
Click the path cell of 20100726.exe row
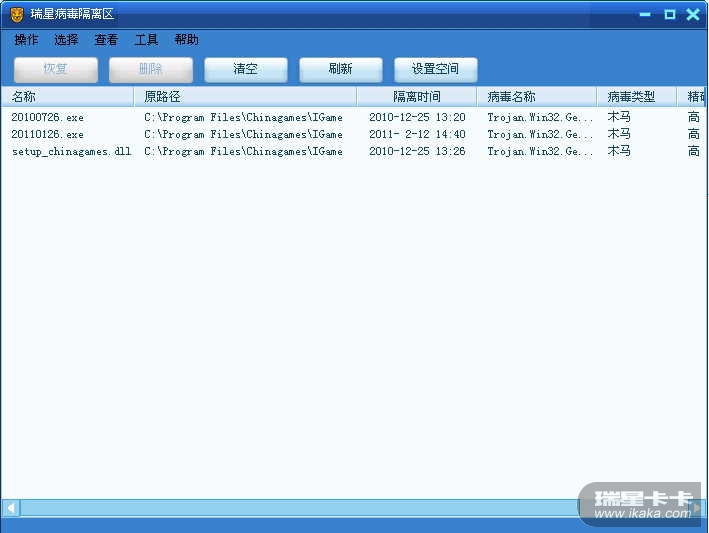point(243,118)
